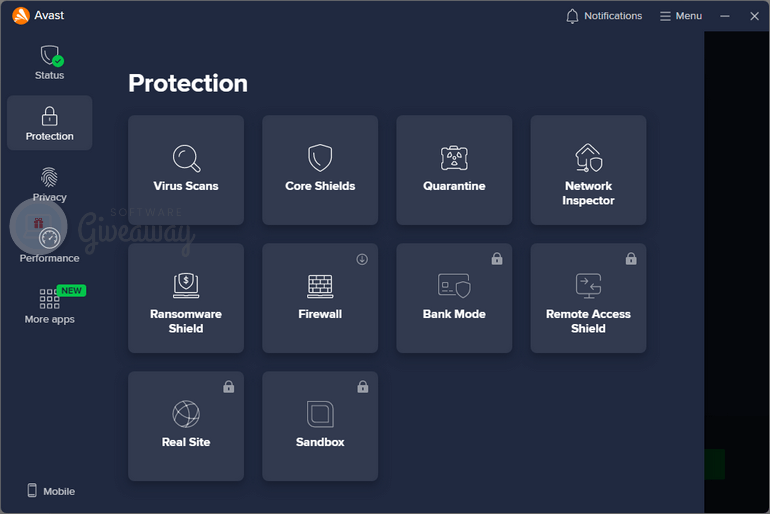Click the Remote Access Shield monitor icon
The width and height of the screenshot is (770, 514).
click(x=588, y=286)
